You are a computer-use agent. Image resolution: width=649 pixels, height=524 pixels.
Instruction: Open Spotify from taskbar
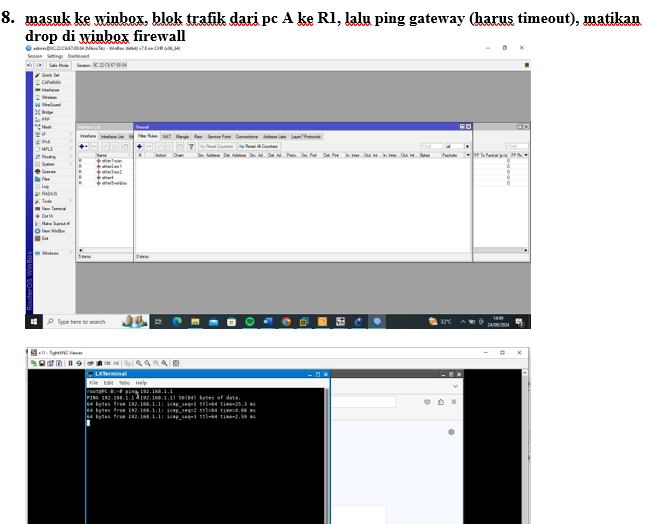pyautogui.click(x=250, y=322)
